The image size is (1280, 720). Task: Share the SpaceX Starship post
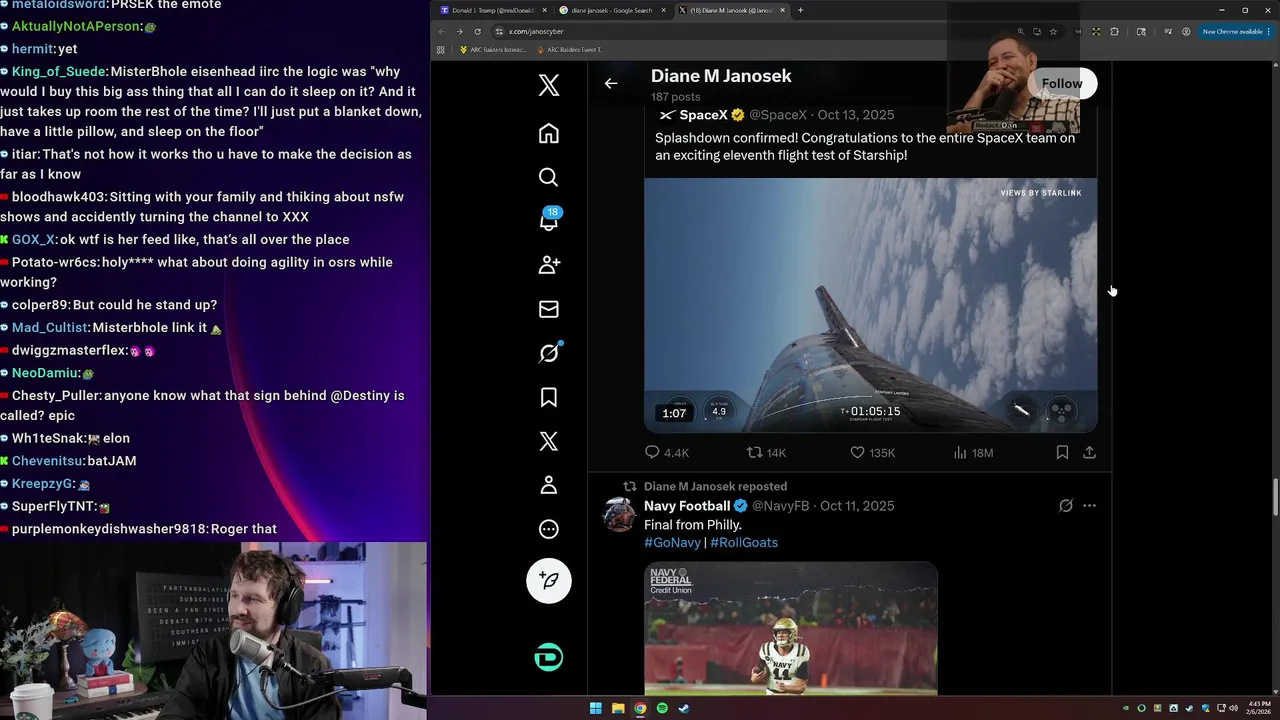click(1089, 453)
